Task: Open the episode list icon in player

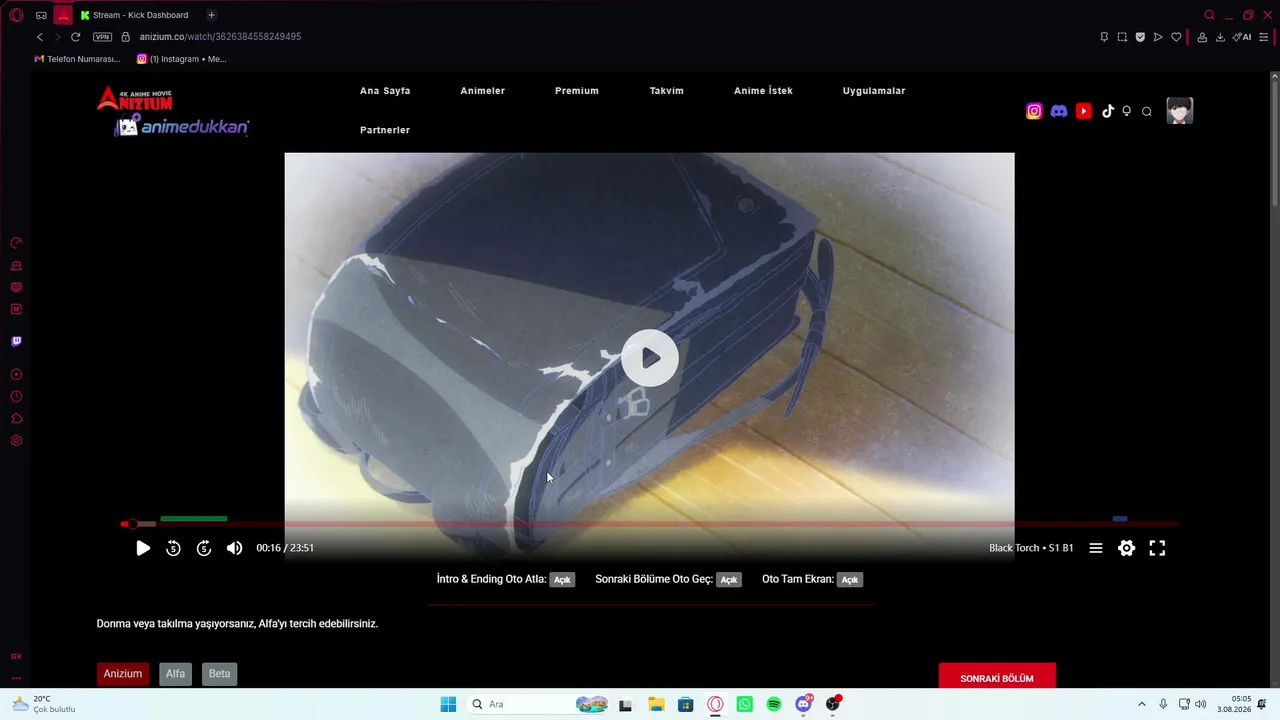Action: (x=1096, y=548)
